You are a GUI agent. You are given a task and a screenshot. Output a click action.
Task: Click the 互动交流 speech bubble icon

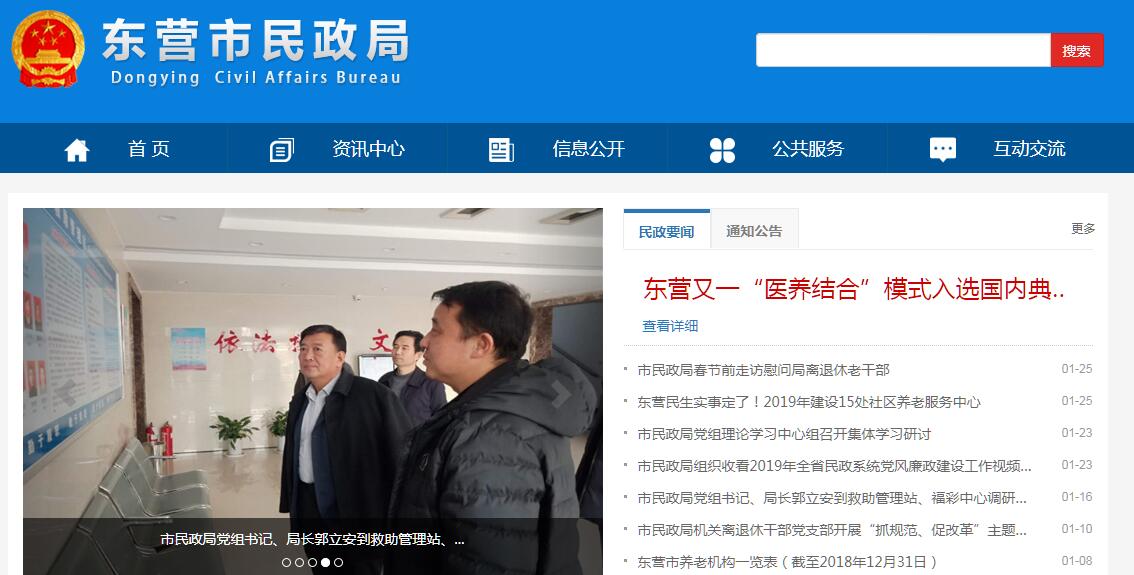click(942, 150)
